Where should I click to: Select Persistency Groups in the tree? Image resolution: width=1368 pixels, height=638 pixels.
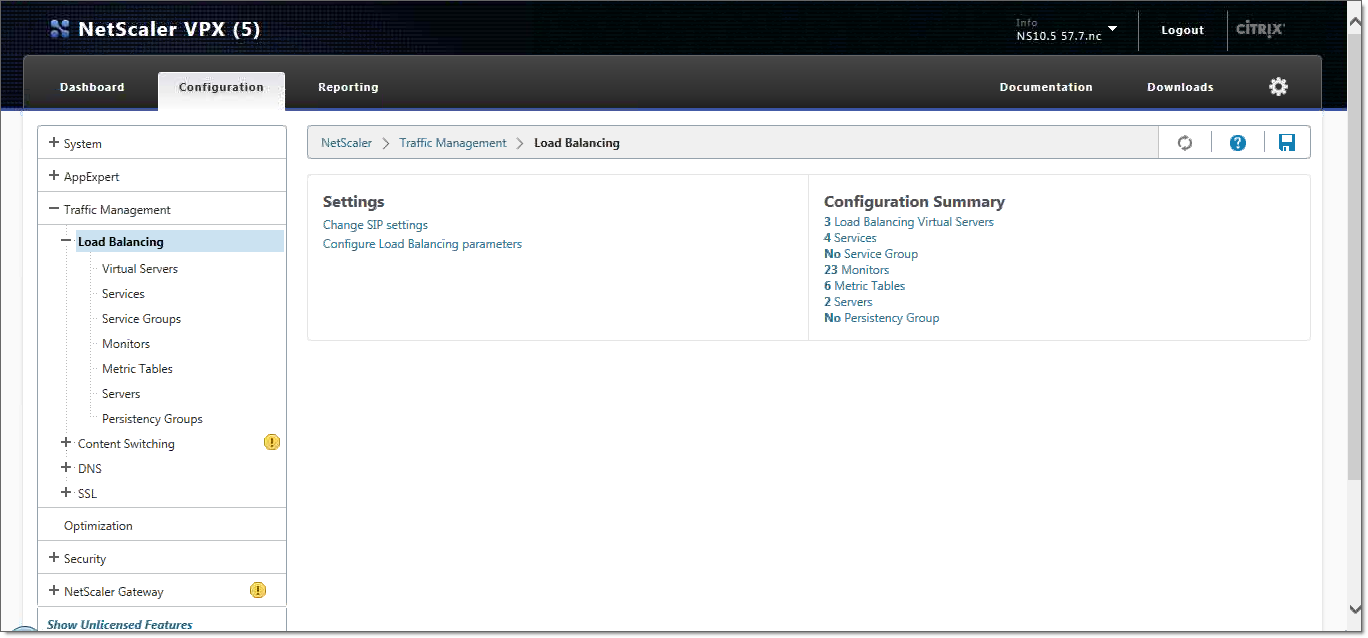[x=152, y=419]
